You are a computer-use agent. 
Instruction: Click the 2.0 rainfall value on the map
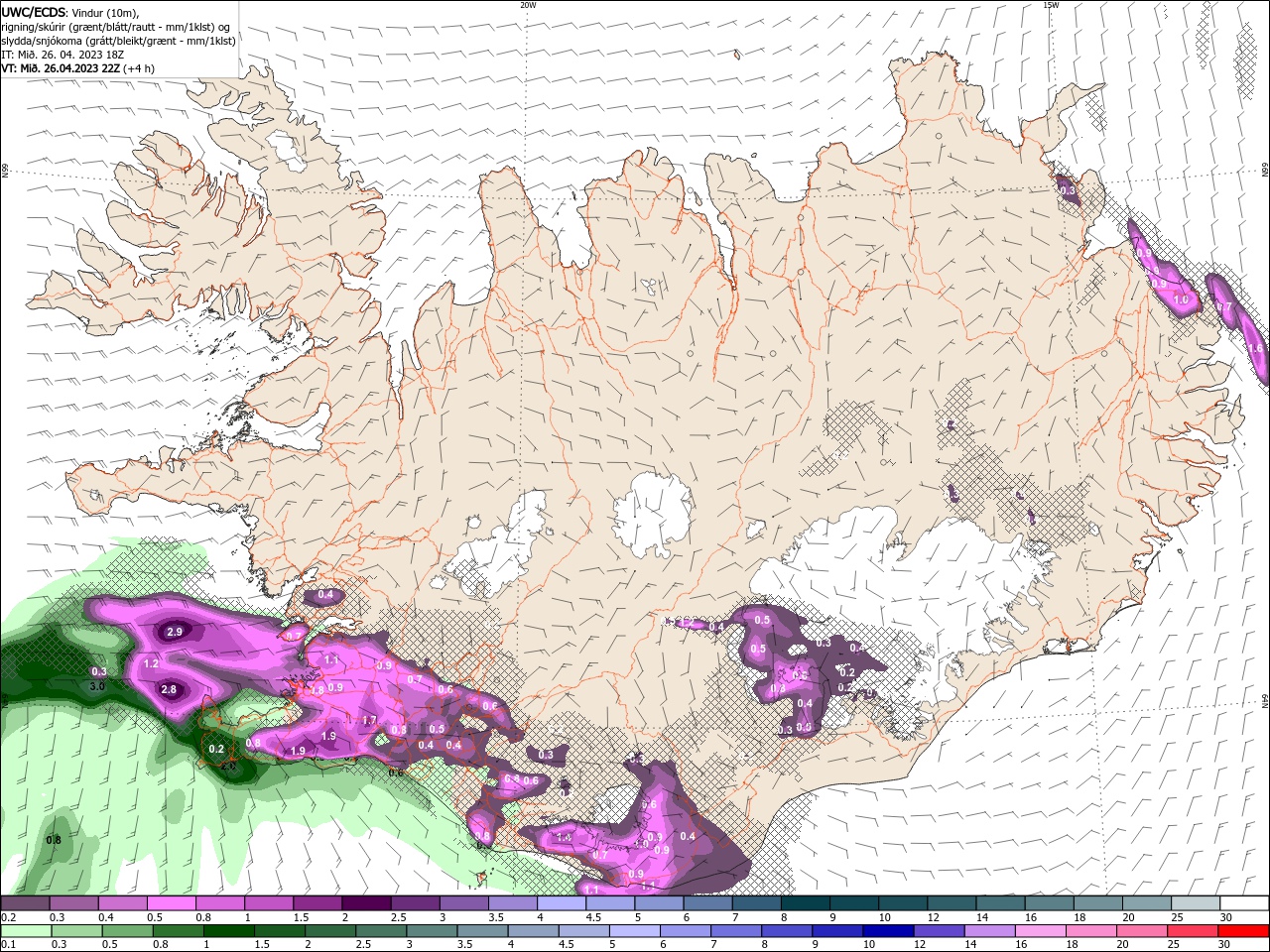[227, 766]
